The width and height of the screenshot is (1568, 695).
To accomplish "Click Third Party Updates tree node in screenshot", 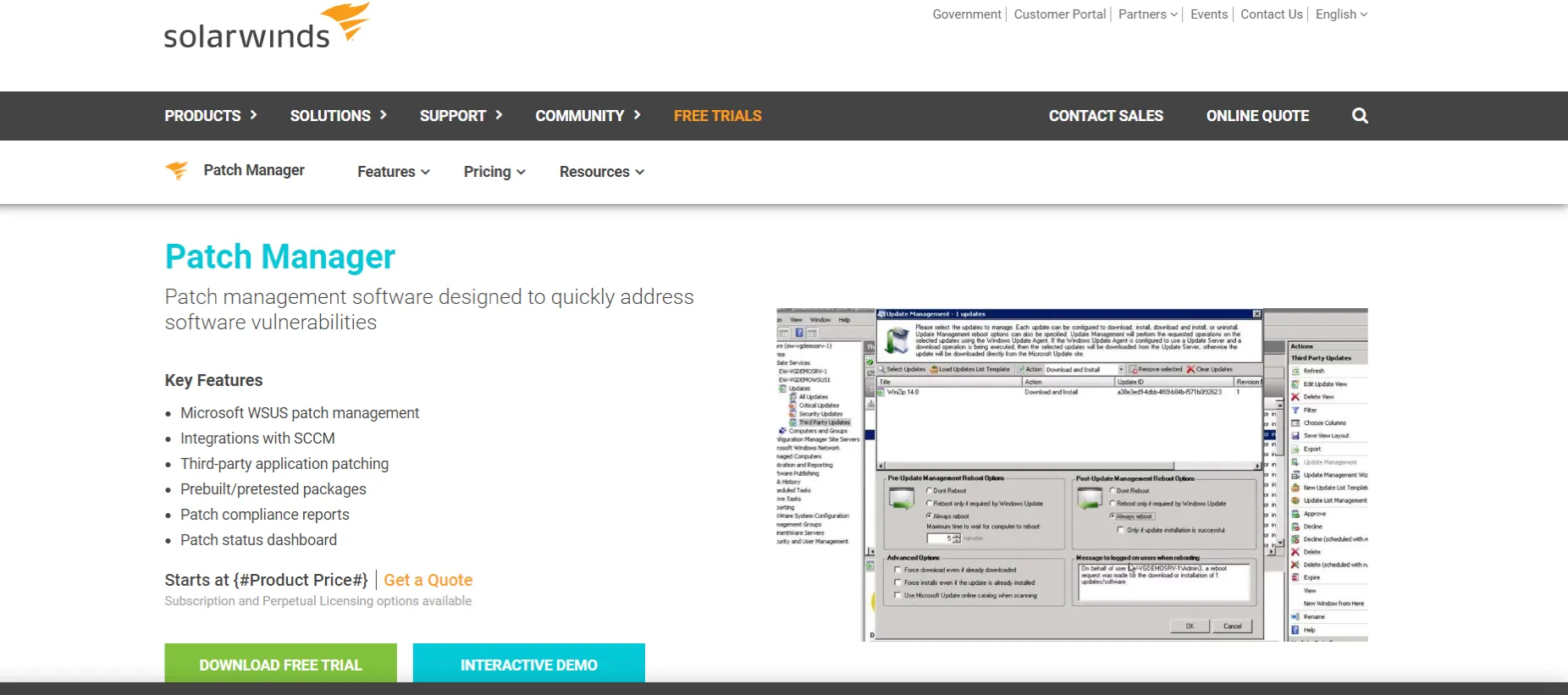I will [824, 422].
